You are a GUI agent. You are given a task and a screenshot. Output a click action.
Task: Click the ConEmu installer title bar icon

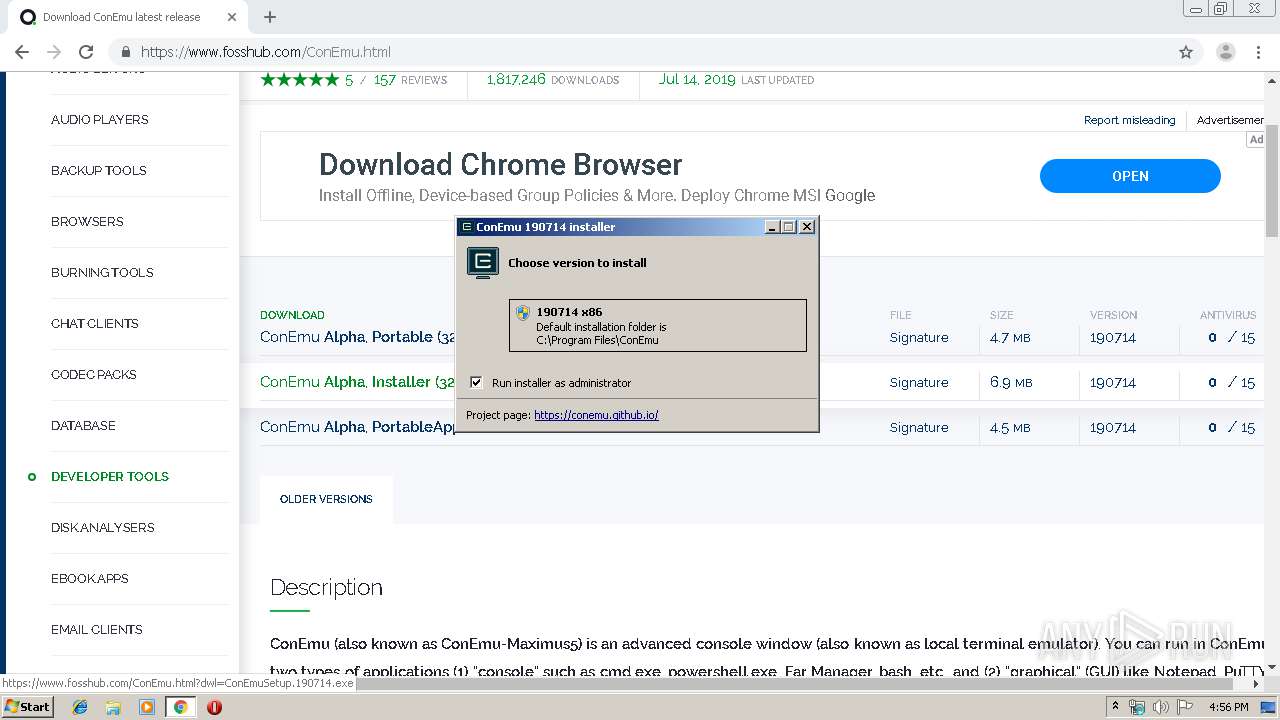pos(467,227)
